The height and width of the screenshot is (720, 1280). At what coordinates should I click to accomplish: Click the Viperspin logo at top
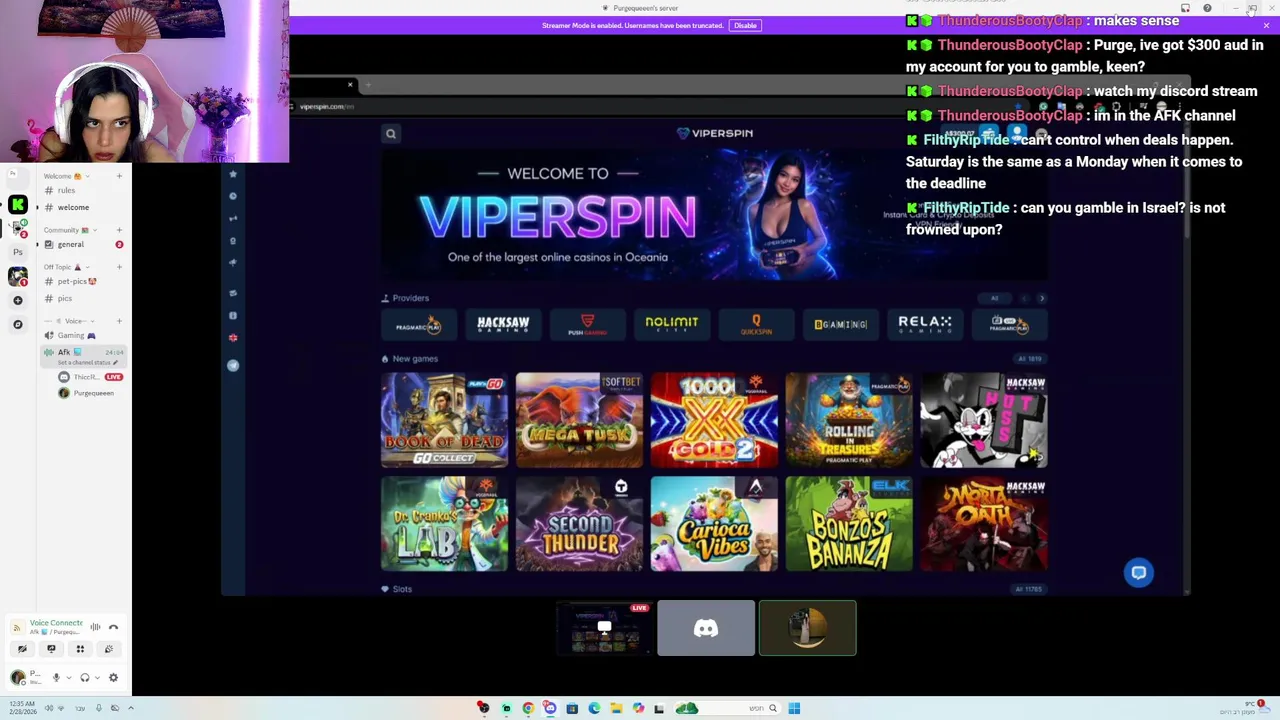[715, 133]
